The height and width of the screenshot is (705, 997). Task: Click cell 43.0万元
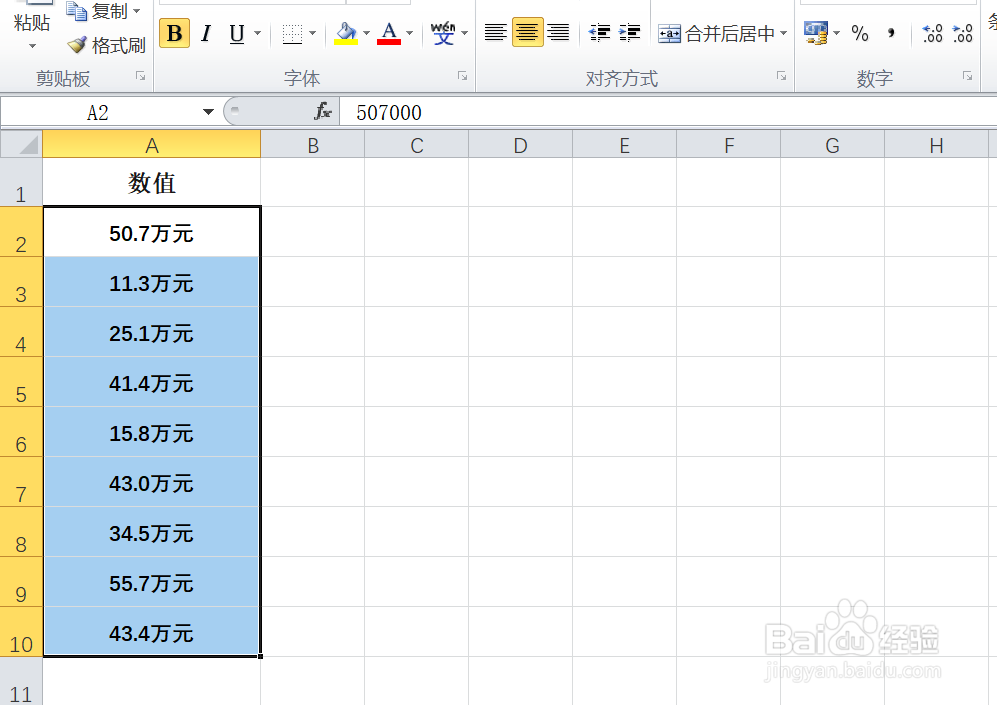pyautogui.click(x=151, y=483)
